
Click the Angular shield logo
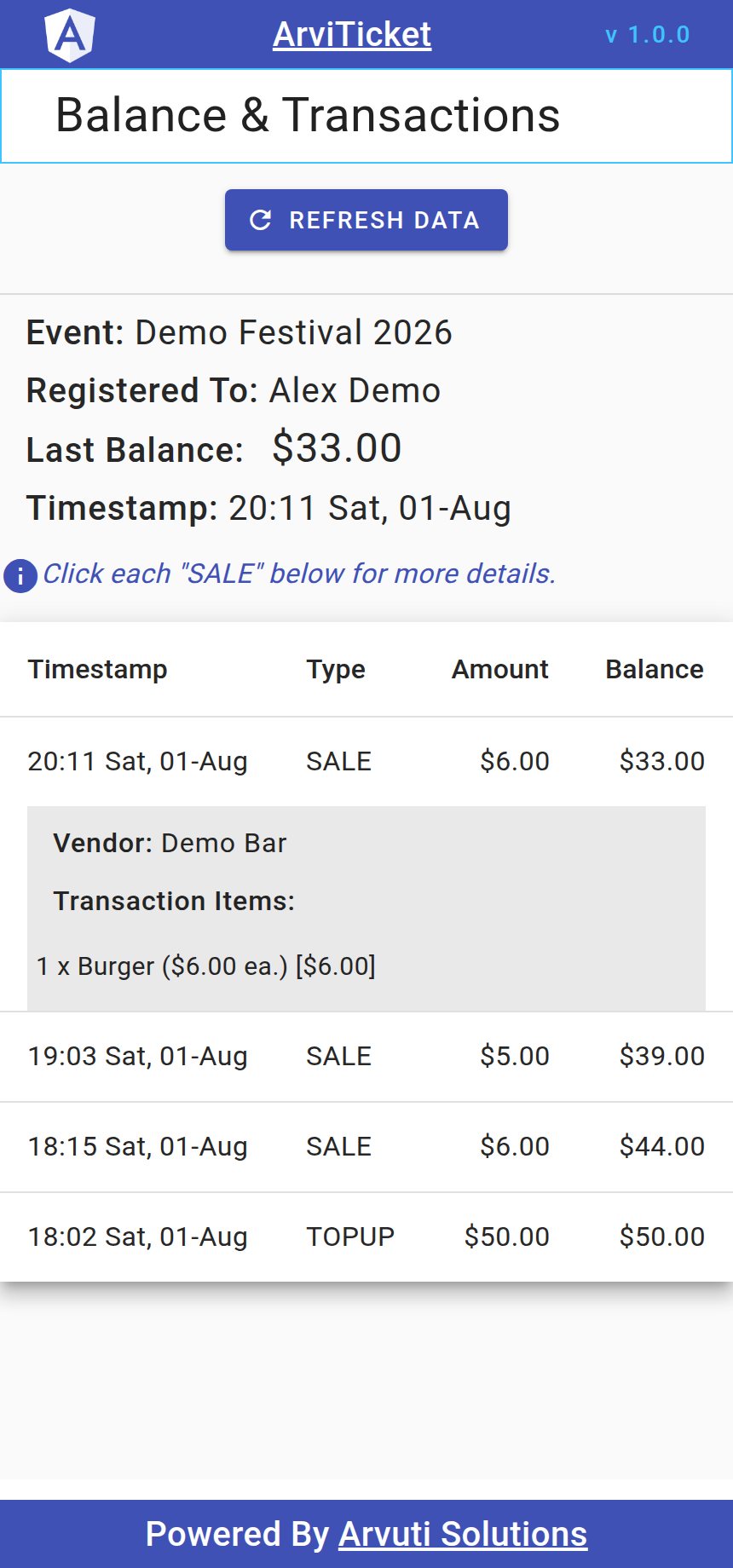point(70,35)
